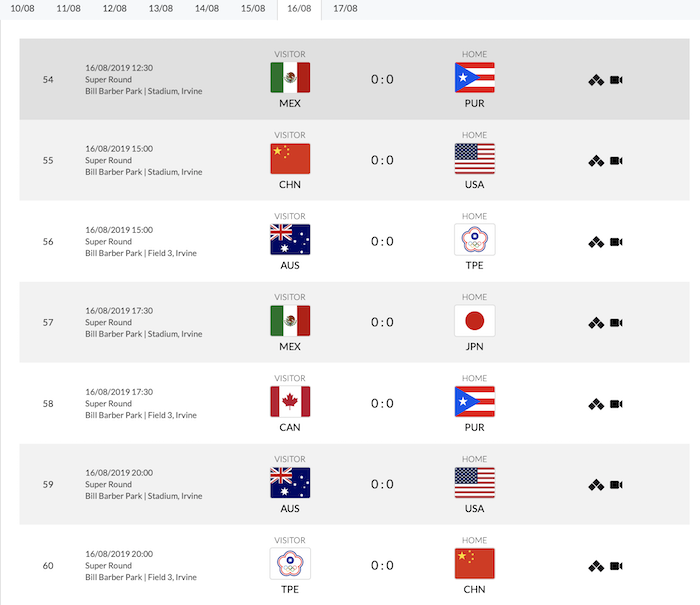The image size is (700, 605).
Task: Click video camera icon for game 60
Action: [x=616, y=566]
